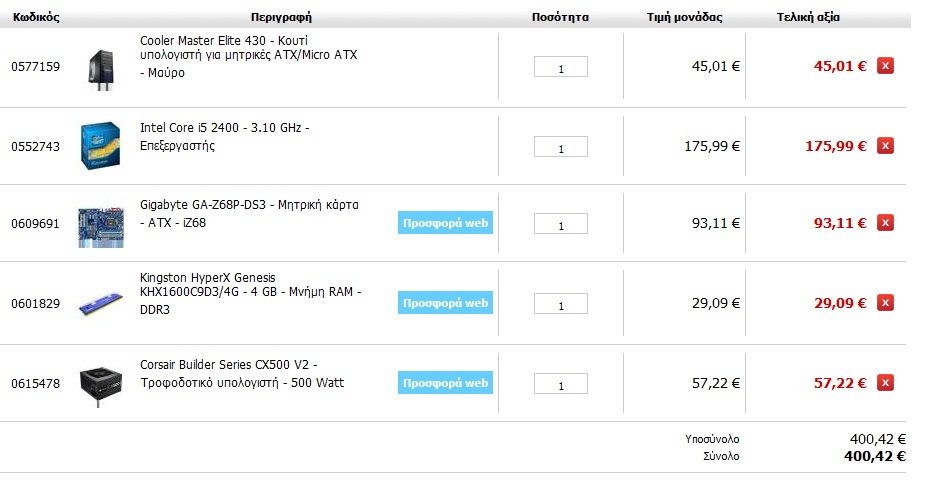945x480 pixels.
Task: View the Kingston HyperX RAM thumbnail
Action: 101,303
